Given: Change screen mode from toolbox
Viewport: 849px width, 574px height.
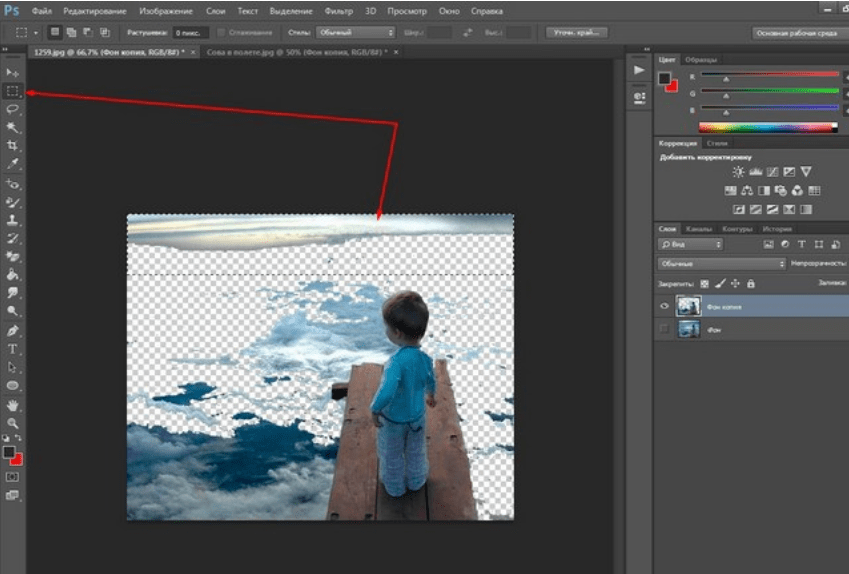Looking at the screenshot, I should pos(12,495).
